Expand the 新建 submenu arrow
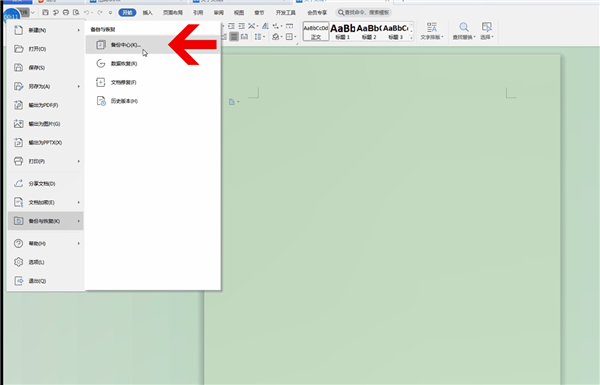This screenshot has width=600, height=385. (x=78, y=30)
